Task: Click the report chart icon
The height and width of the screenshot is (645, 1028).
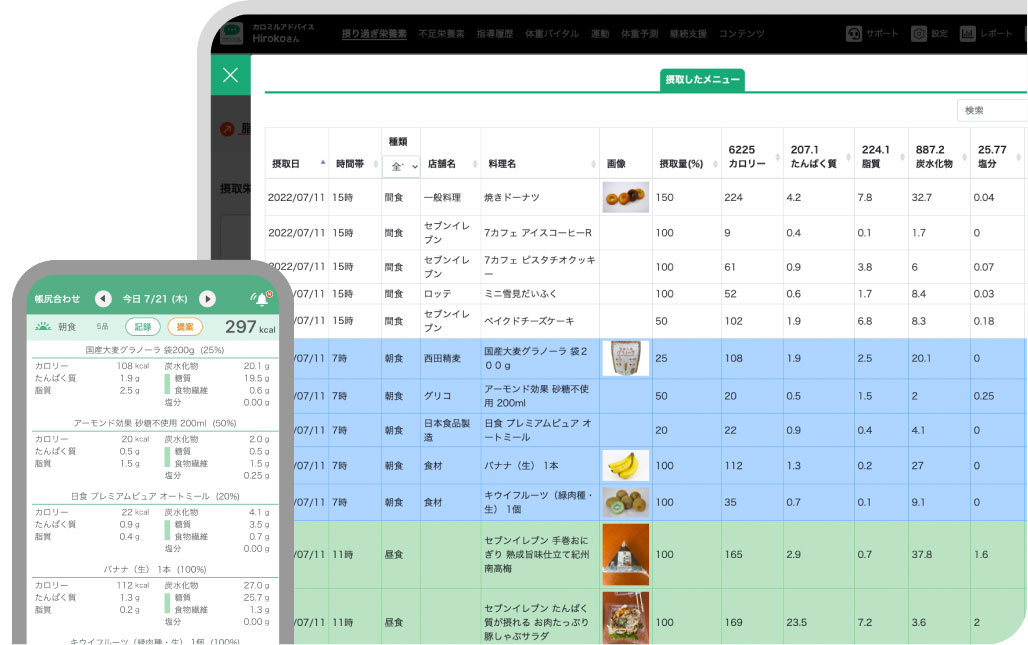Action: point(967,33)
